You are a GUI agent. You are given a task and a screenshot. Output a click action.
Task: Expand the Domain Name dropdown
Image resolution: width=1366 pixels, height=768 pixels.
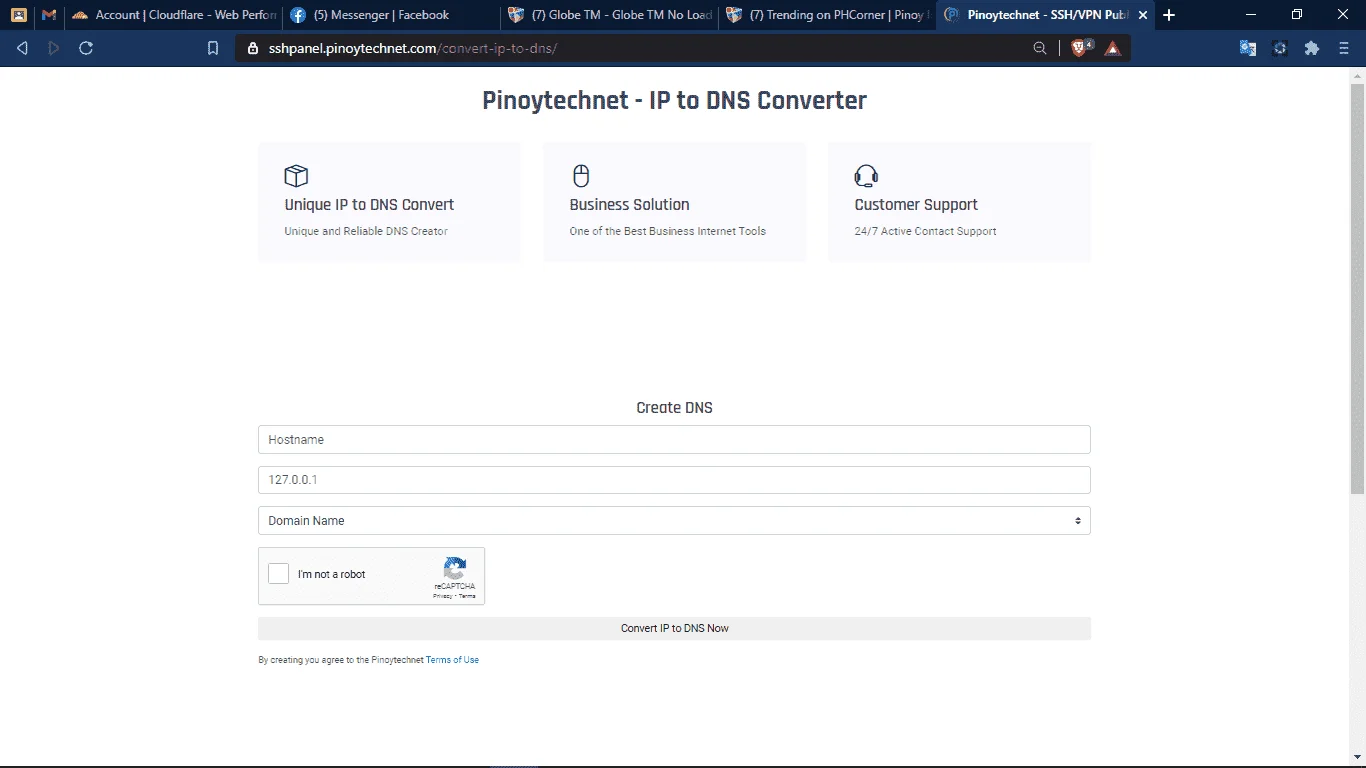674,521
